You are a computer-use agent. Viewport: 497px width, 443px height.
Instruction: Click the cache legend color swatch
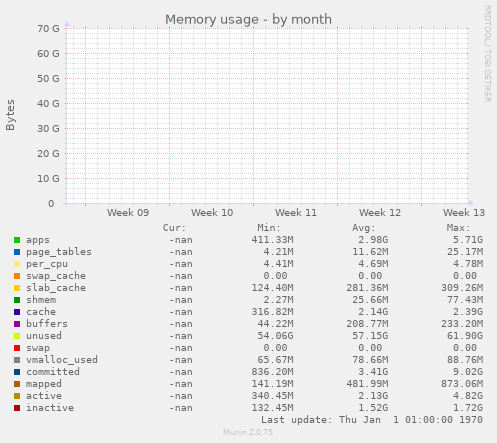pos(17,312)
